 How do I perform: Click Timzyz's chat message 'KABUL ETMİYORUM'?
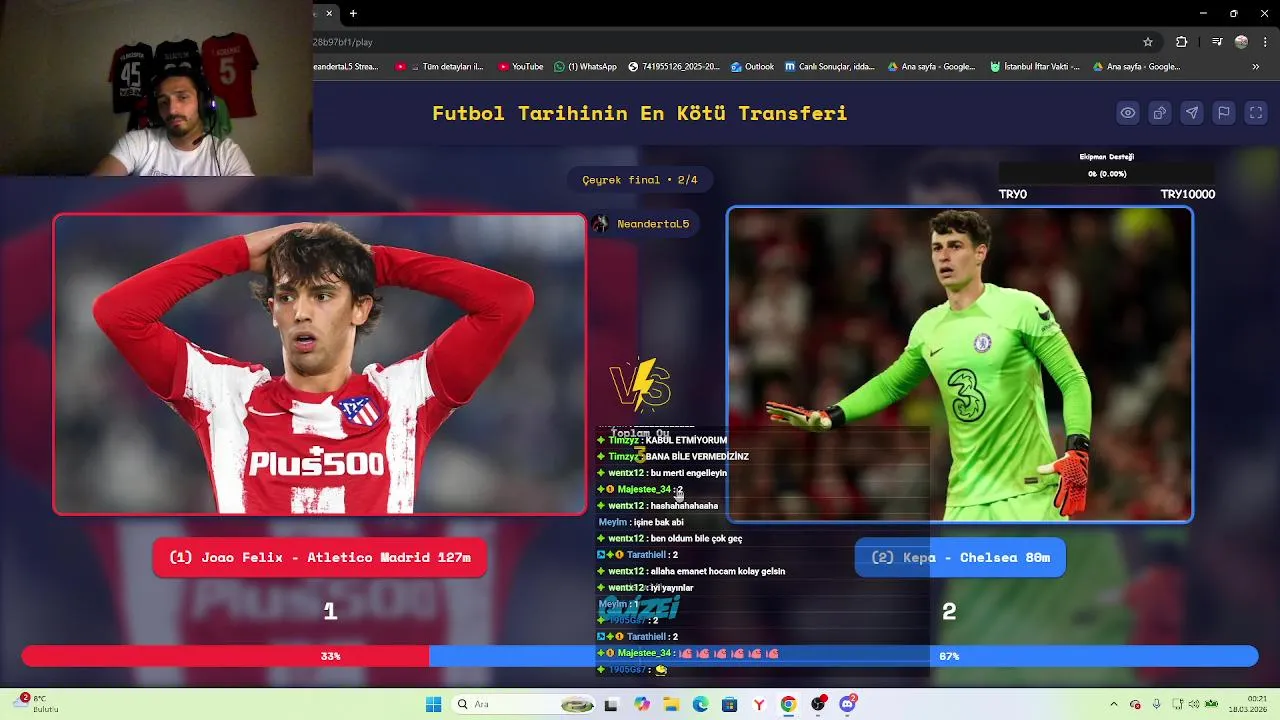pos(662,440)
